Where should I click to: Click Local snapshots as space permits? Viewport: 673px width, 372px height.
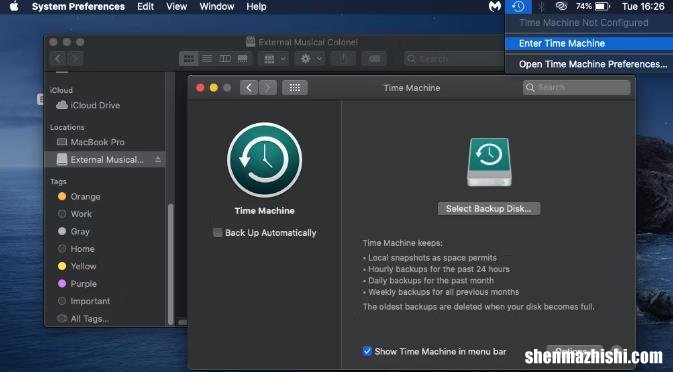pyautogui.click(x=432, y=257)
